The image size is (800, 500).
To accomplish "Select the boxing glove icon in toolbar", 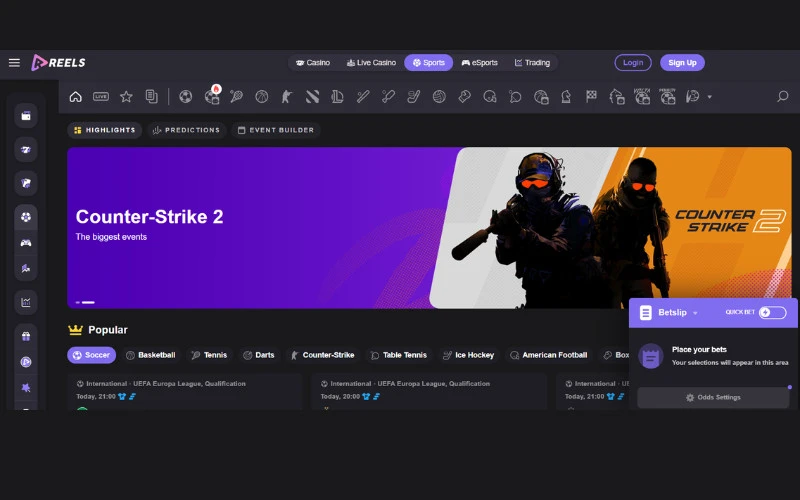I will pyautogui.click(x=464, y=96).
